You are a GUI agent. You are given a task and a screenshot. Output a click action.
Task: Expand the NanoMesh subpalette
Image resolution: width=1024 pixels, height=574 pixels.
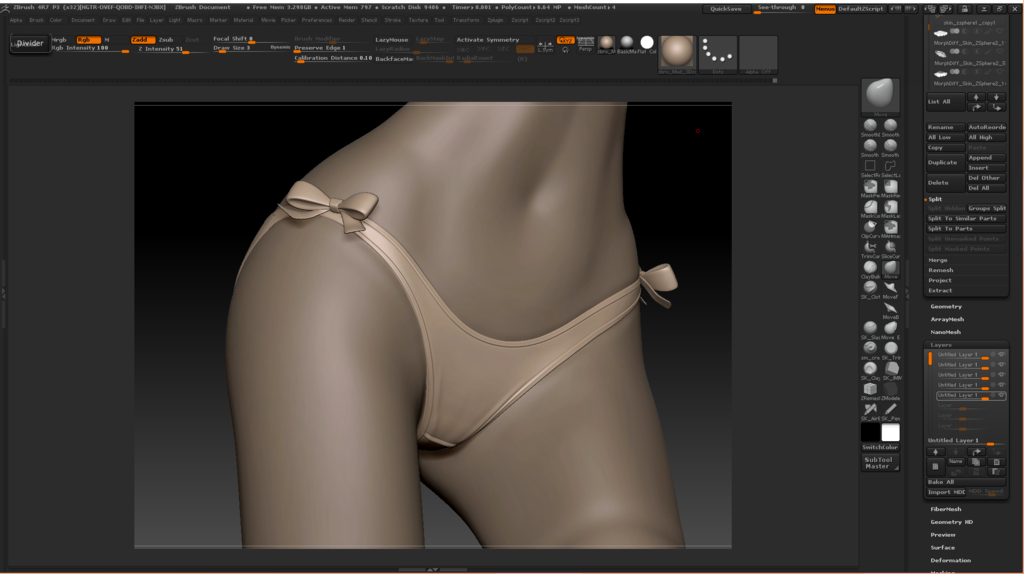click(x=945, y=332)
